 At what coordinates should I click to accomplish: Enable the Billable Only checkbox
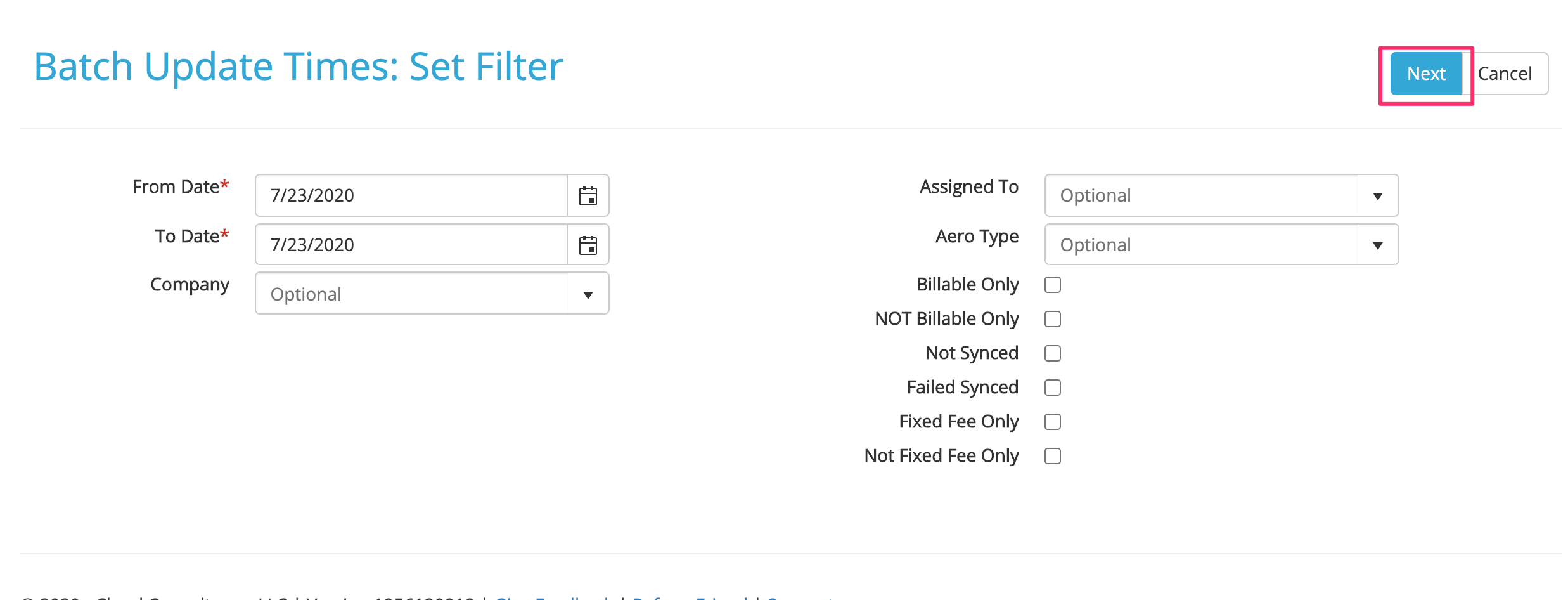click(1053, 285)
